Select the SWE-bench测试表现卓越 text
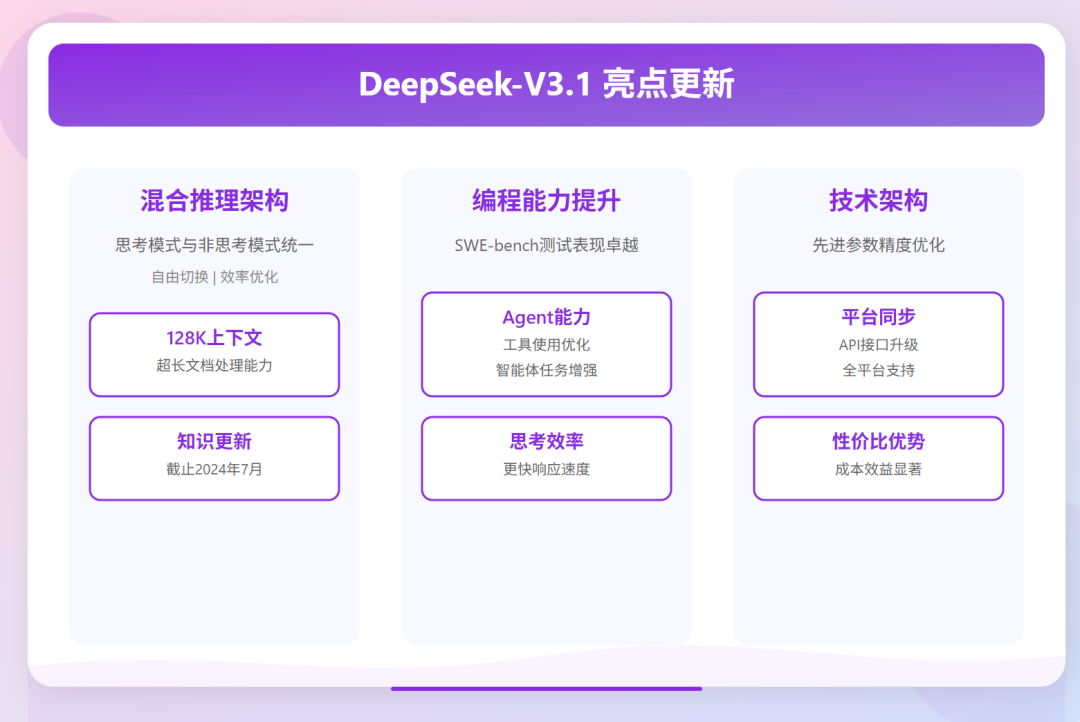 click(546, 245)
